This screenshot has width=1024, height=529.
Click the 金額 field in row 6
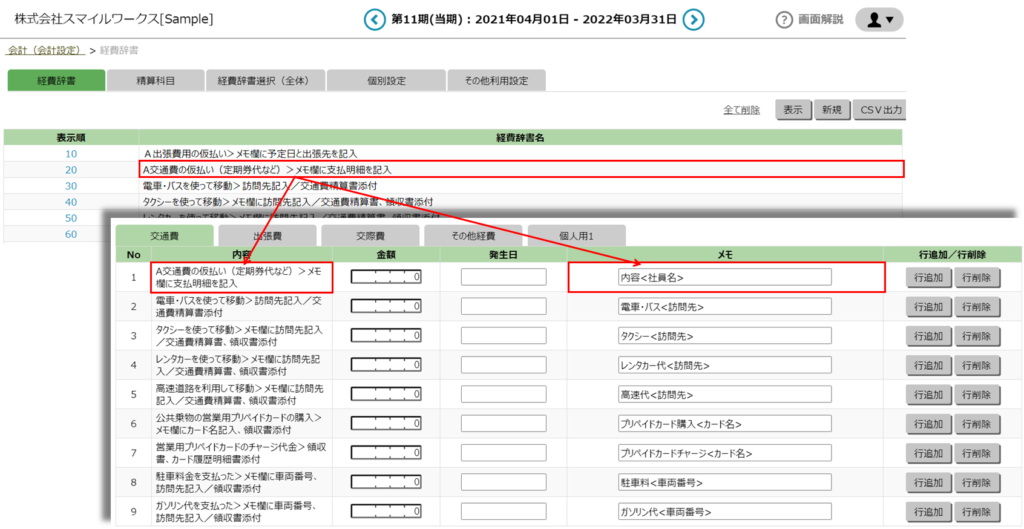point(386,424)
